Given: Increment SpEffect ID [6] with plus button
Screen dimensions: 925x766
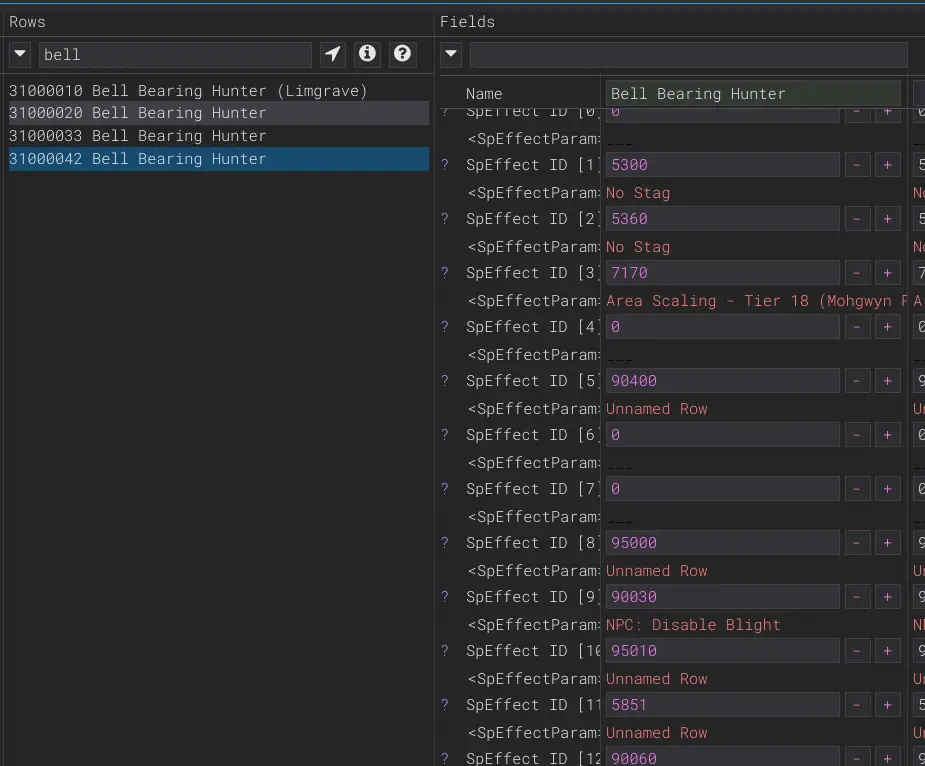Looking at the screenshot, I should tap(887, 435).
